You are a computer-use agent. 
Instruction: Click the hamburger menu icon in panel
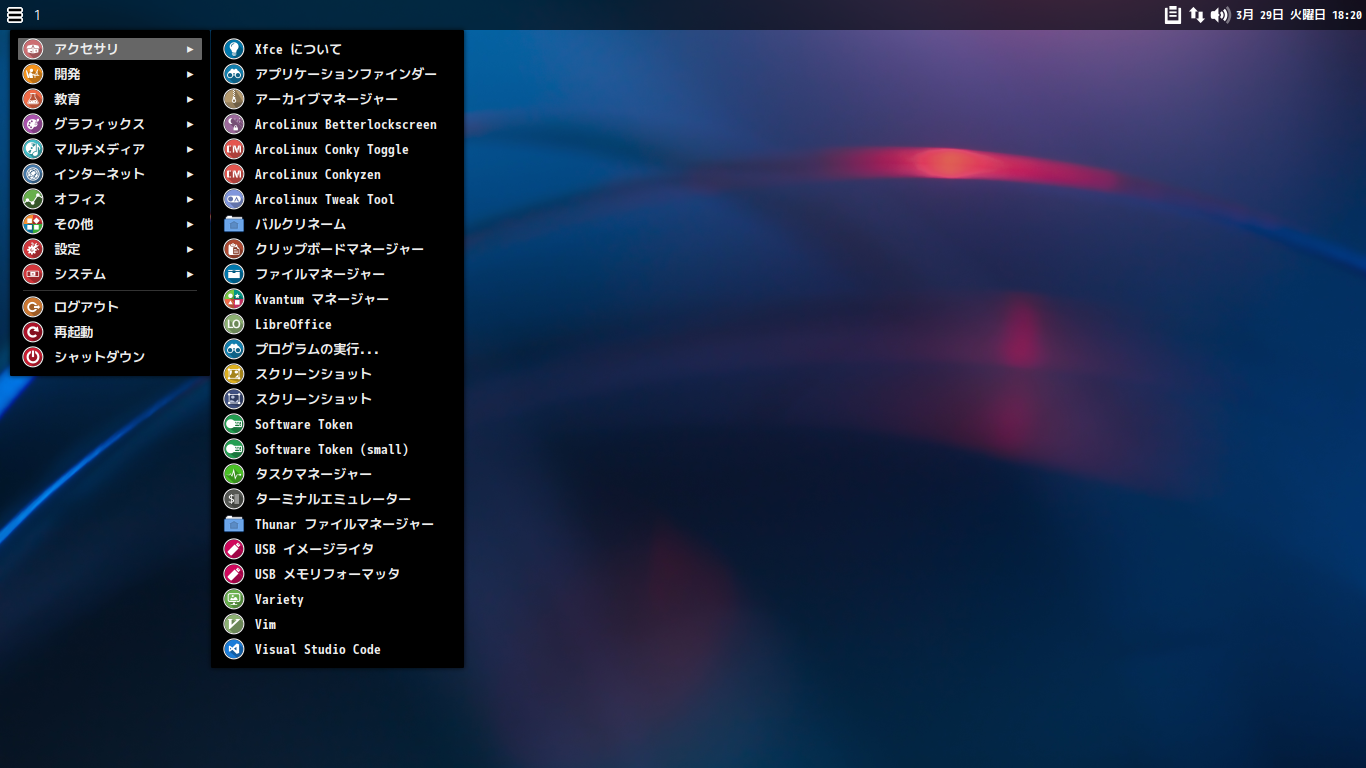pos(15,15)
